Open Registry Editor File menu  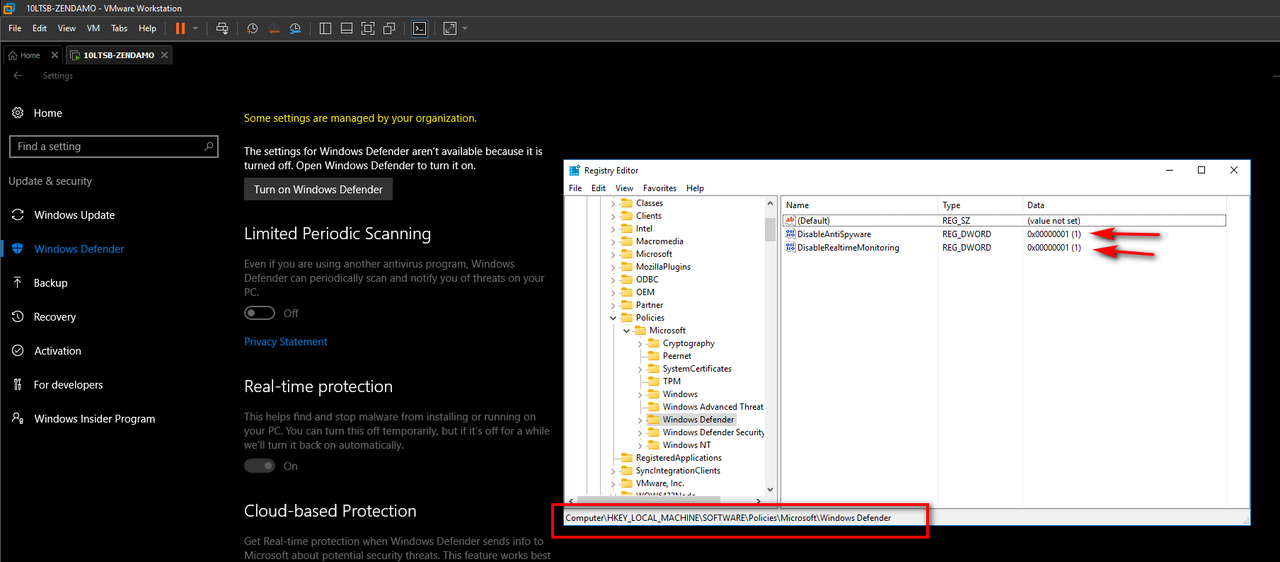click(x=575, y=188)
